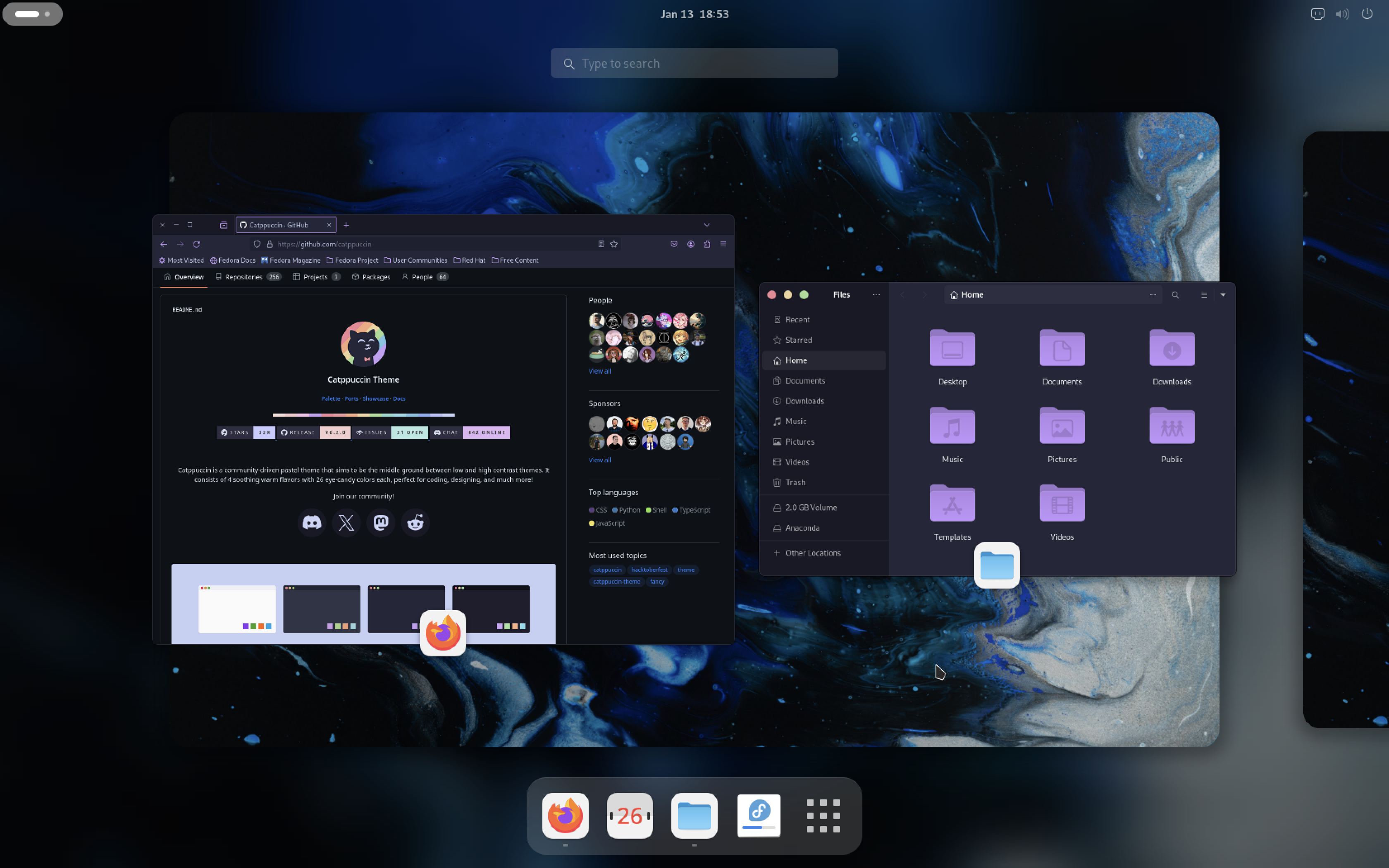This screenshot has height=868, width=1389.
Task: Select the Catppuccin · GitHub browser tab
Action: (x=285, y=225)
